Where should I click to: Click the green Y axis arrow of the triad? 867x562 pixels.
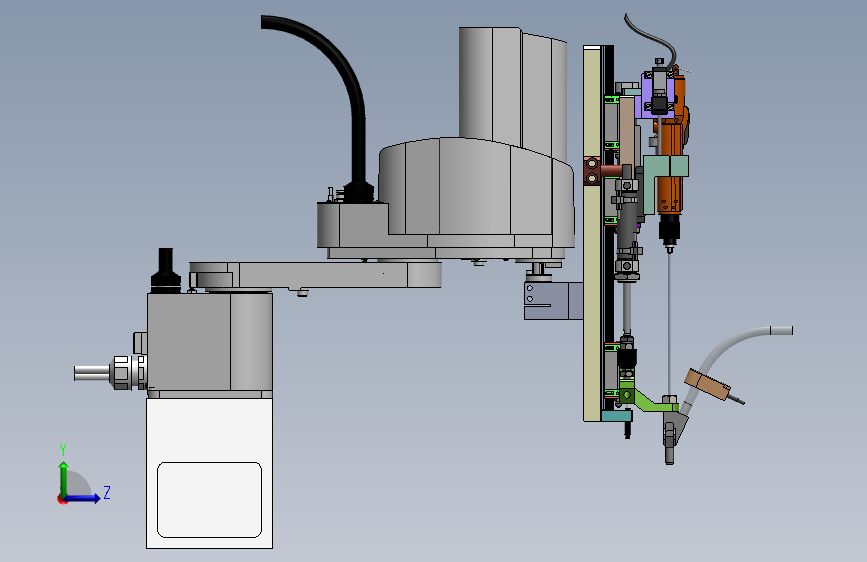(x=64, y=478)
